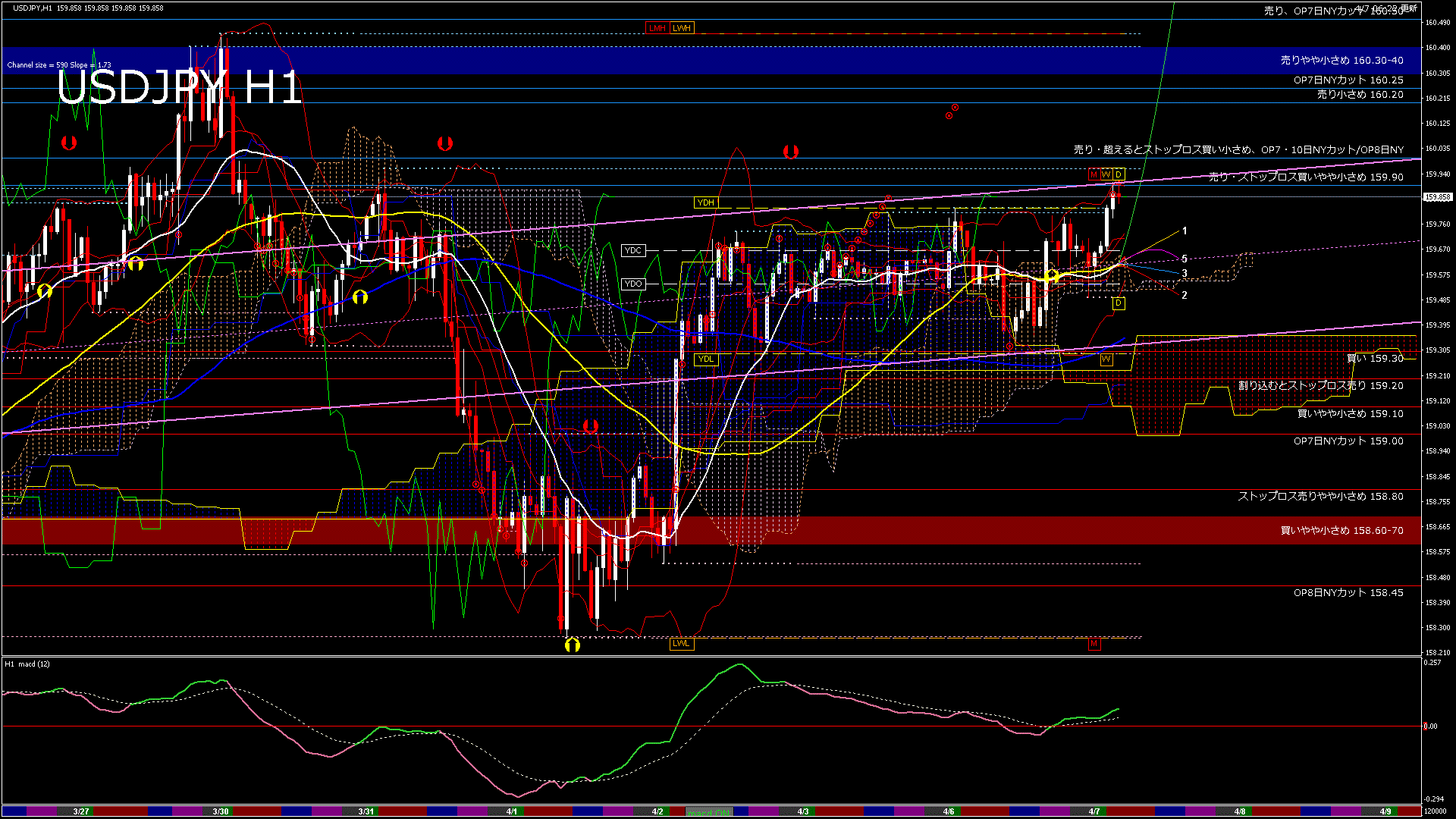Select the yellow D box below the fan lines
Screen dimensions: 1456x819
tap(1118, 303)
